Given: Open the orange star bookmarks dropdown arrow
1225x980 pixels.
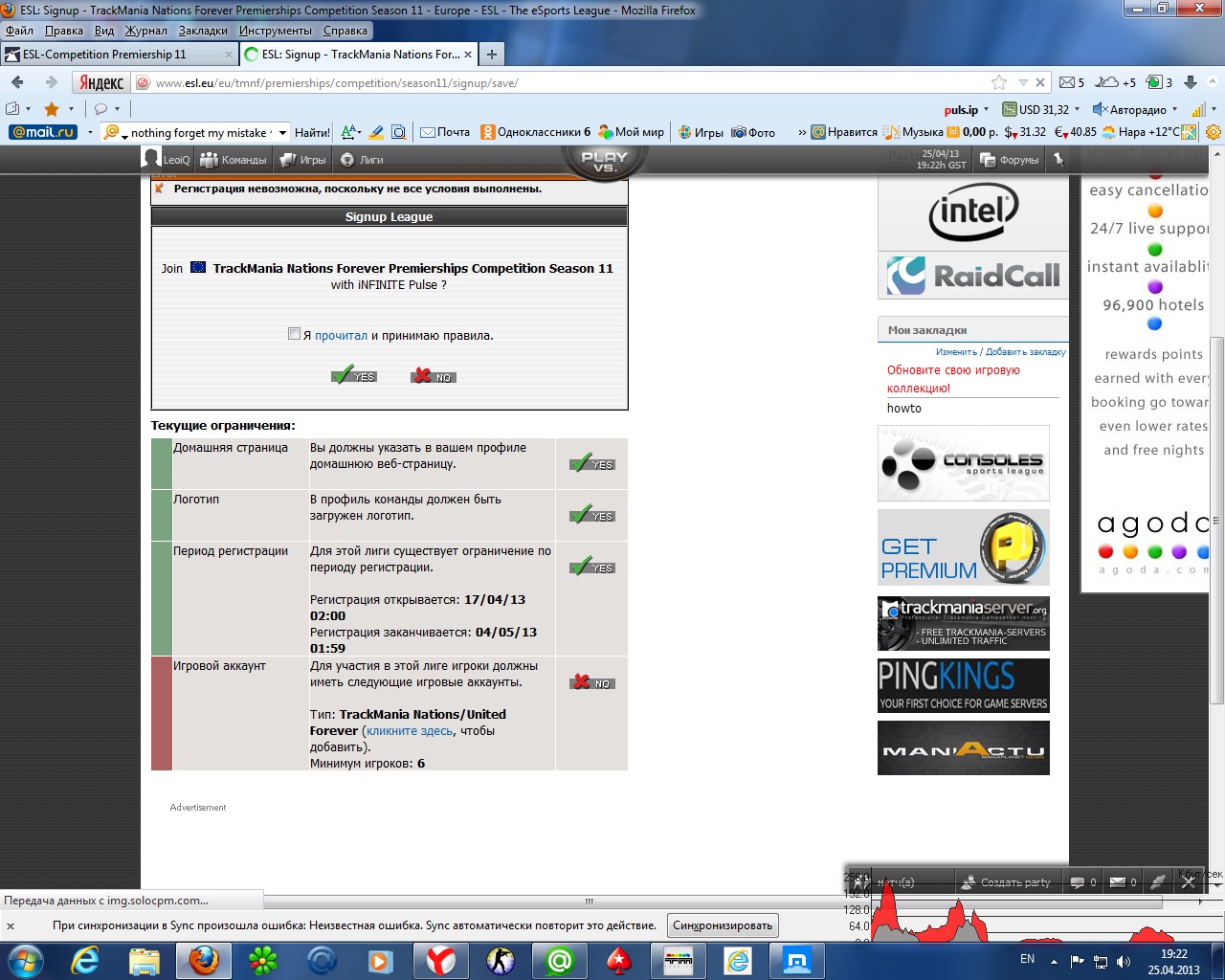Looking at the screenshot, I should [71, 109].
